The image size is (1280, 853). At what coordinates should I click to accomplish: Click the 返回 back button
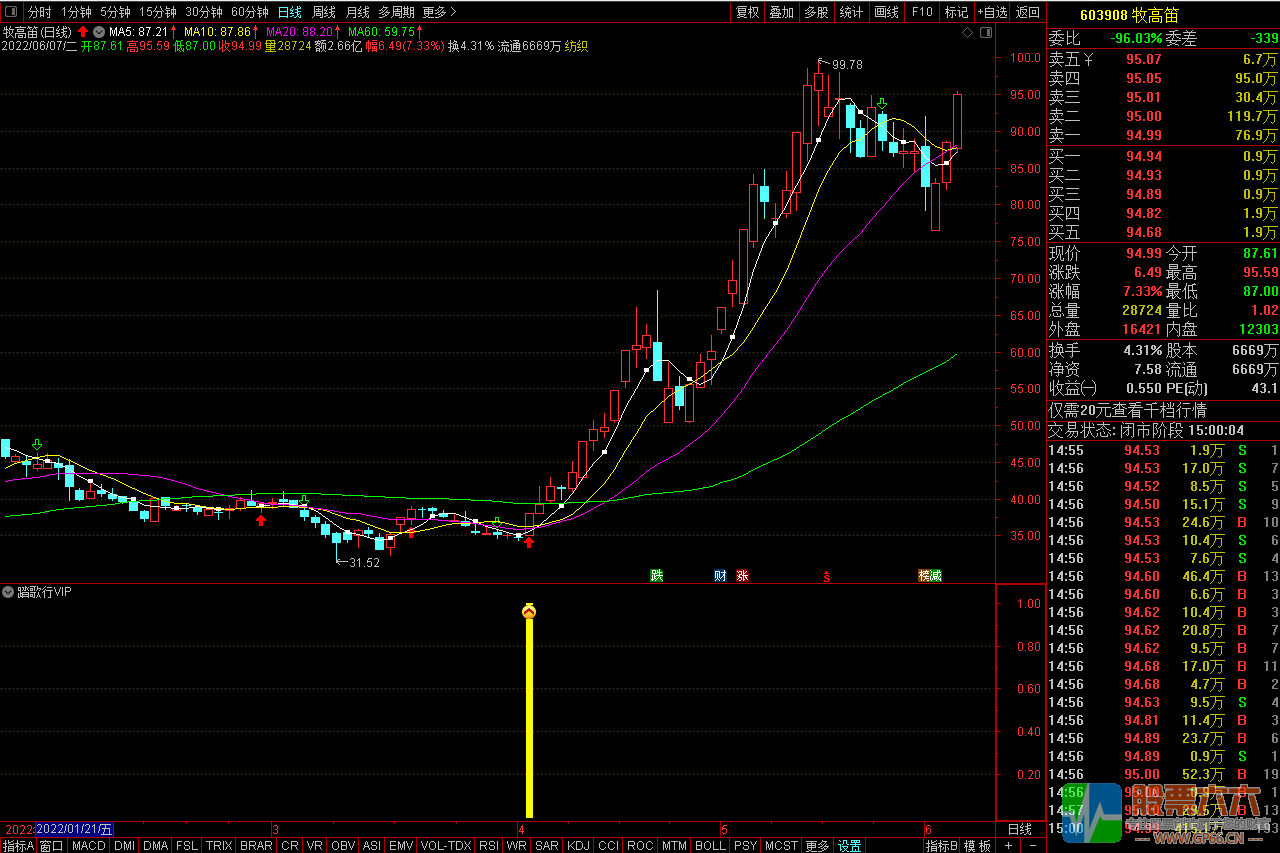tap(1027, 12)
